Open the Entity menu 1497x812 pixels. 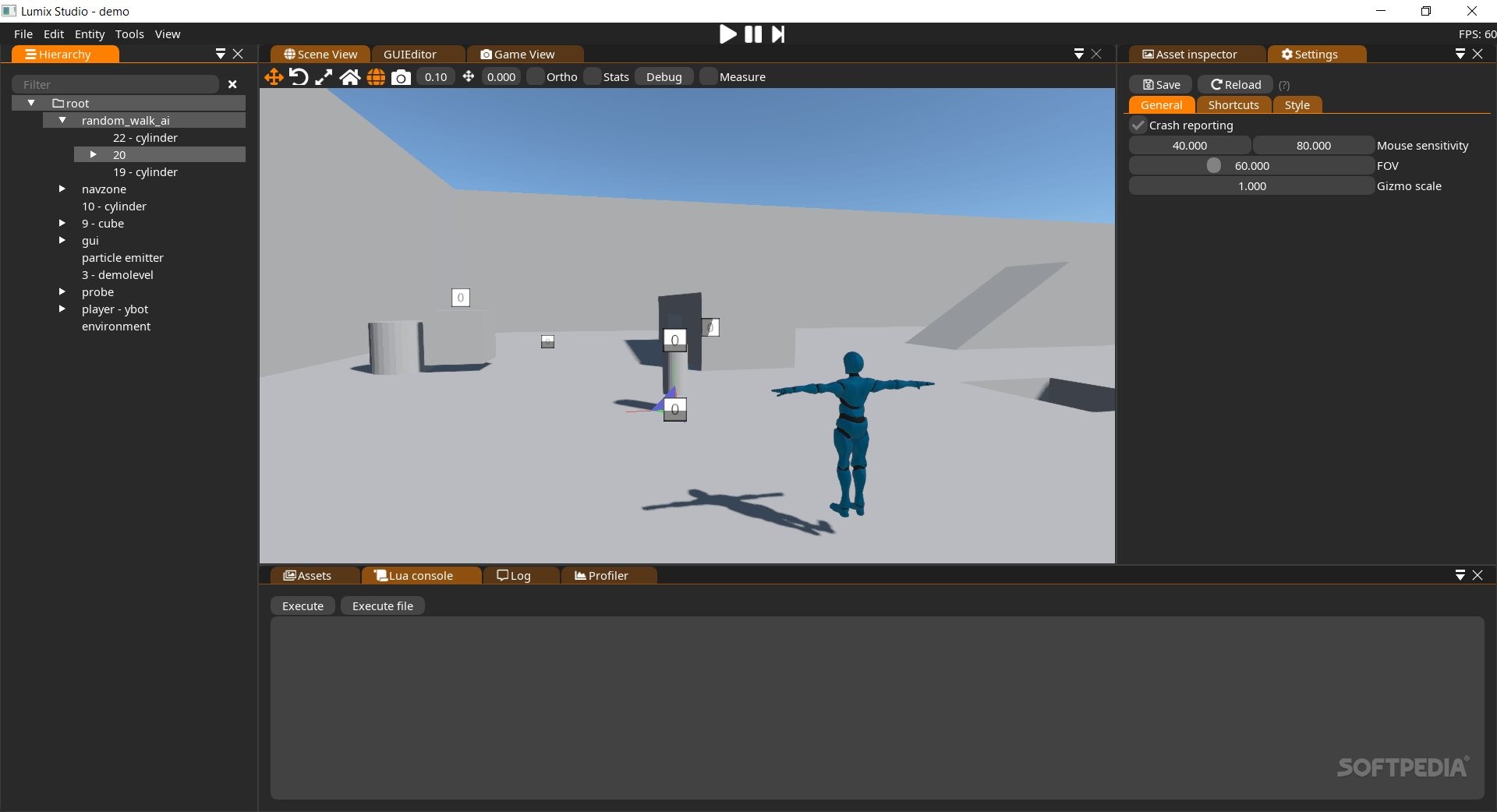[90, 34]
